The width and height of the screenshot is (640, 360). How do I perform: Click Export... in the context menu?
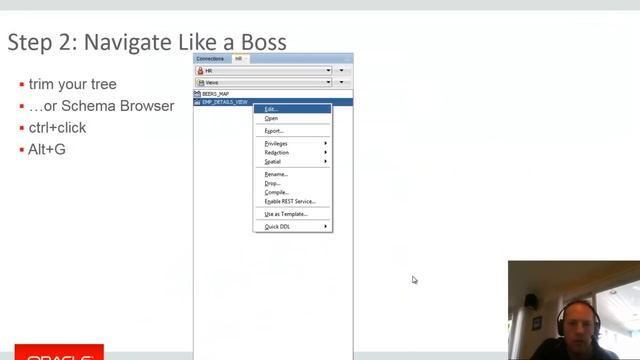tap(292, 131)
